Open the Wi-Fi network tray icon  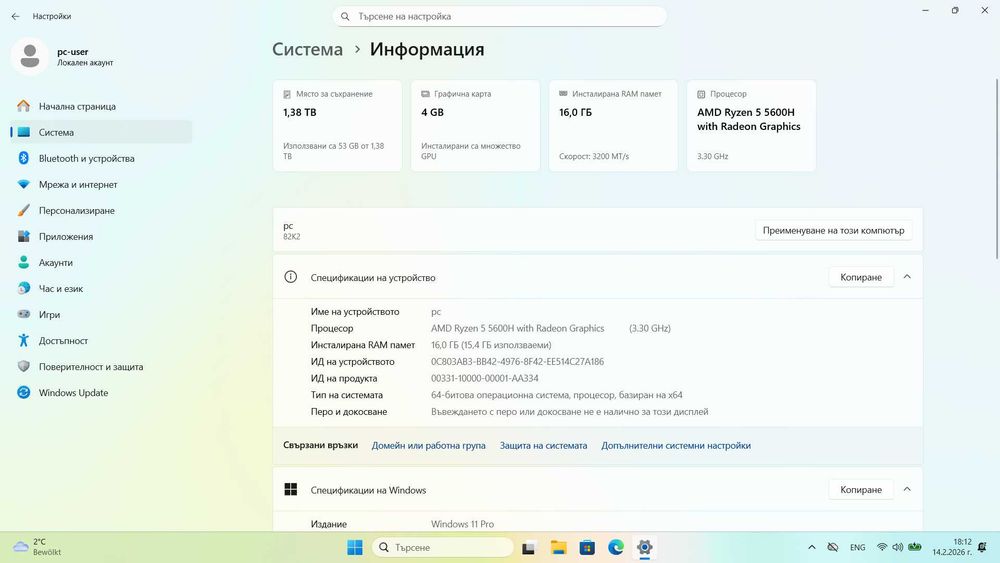tap(882, 547)
